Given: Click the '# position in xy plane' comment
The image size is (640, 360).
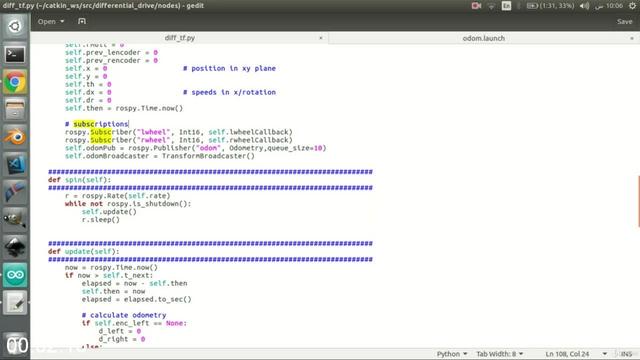Looking at the screenshot, I should (x=229, y=68).
